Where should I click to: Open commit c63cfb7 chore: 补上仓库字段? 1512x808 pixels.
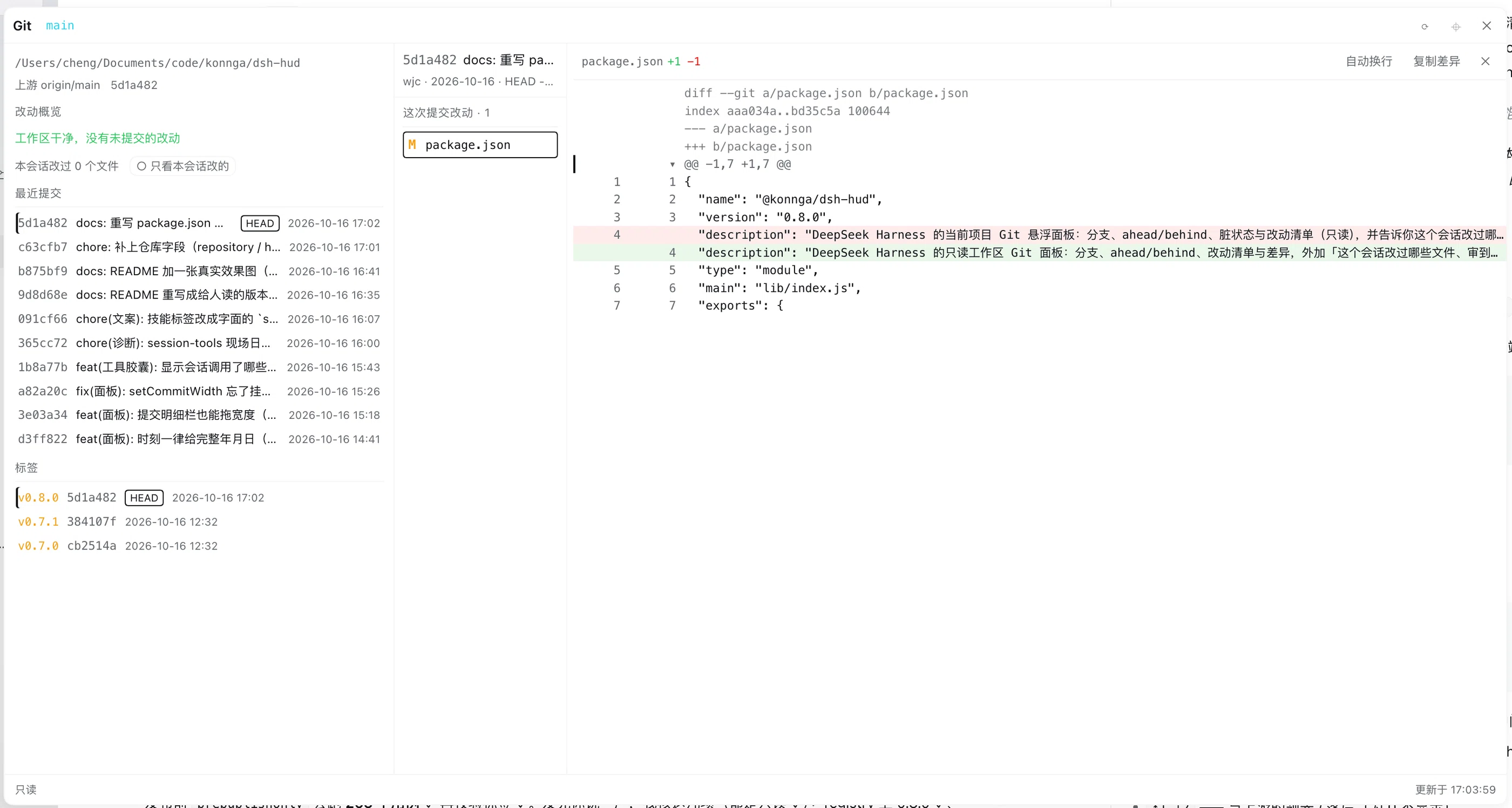(x=199, y=247)
